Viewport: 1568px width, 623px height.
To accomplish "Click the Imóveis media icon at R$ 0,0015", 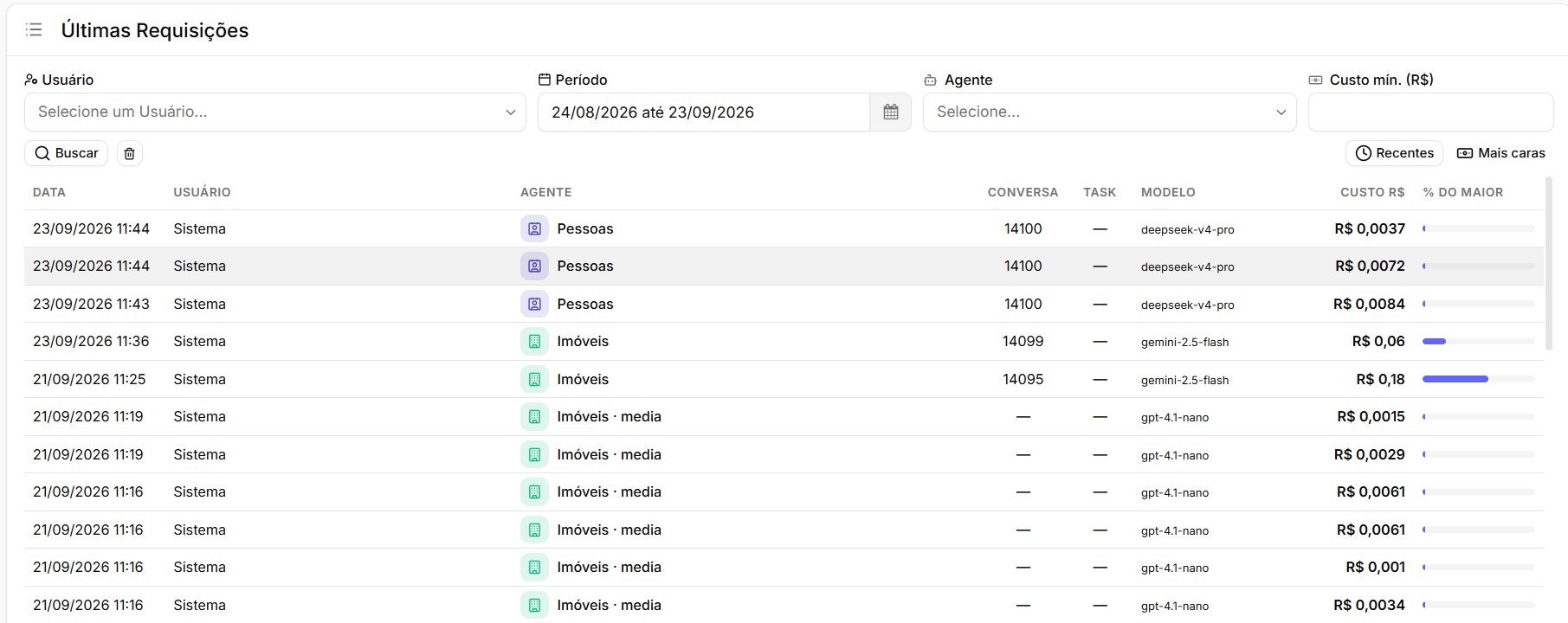I will coord(534,417).
